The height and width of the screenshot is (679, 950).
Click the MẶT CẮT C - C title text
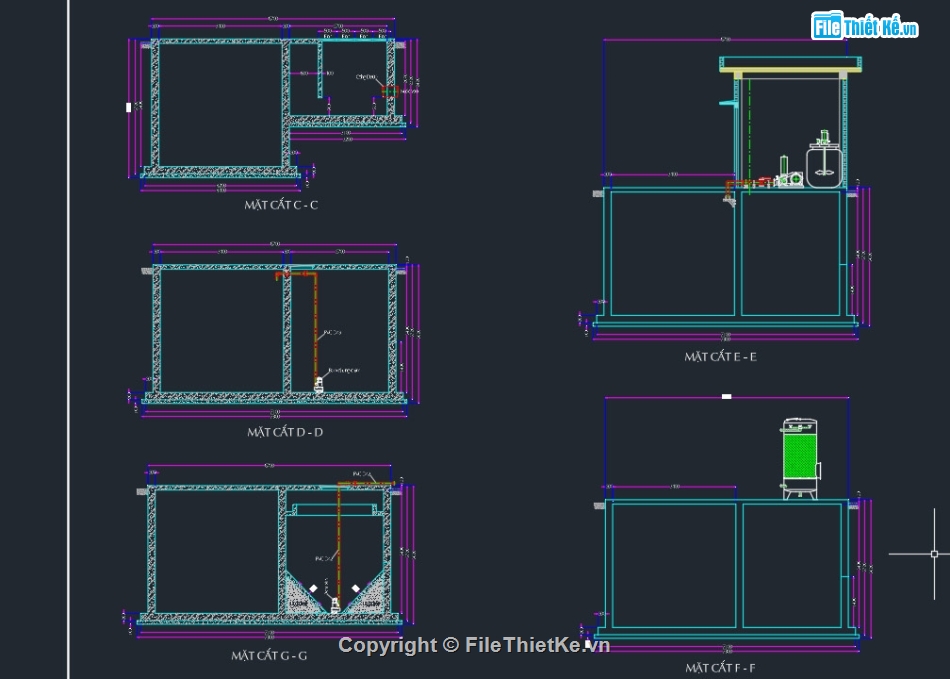click(x=281, y=205)
